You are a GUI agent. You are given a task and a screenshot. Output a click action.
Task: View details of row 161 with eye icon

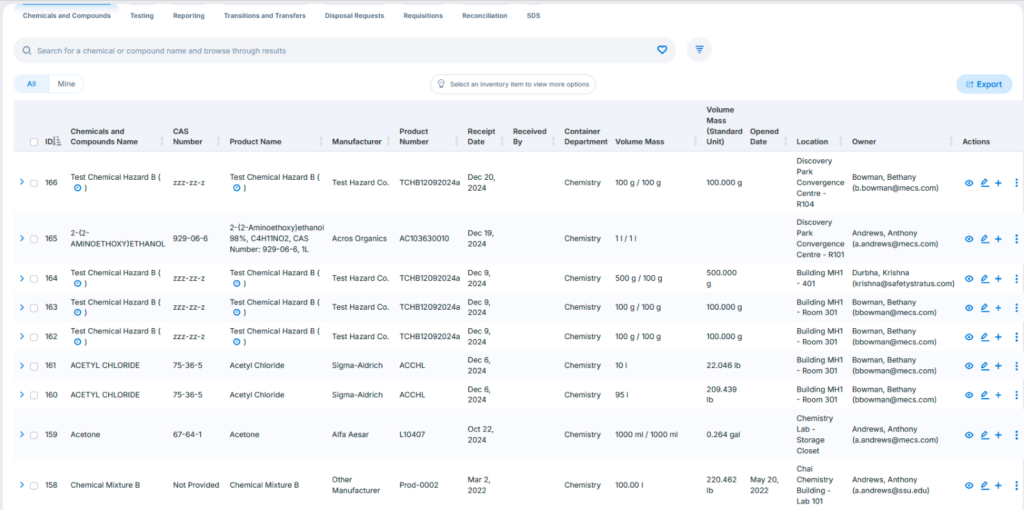(x=969, y=366)
